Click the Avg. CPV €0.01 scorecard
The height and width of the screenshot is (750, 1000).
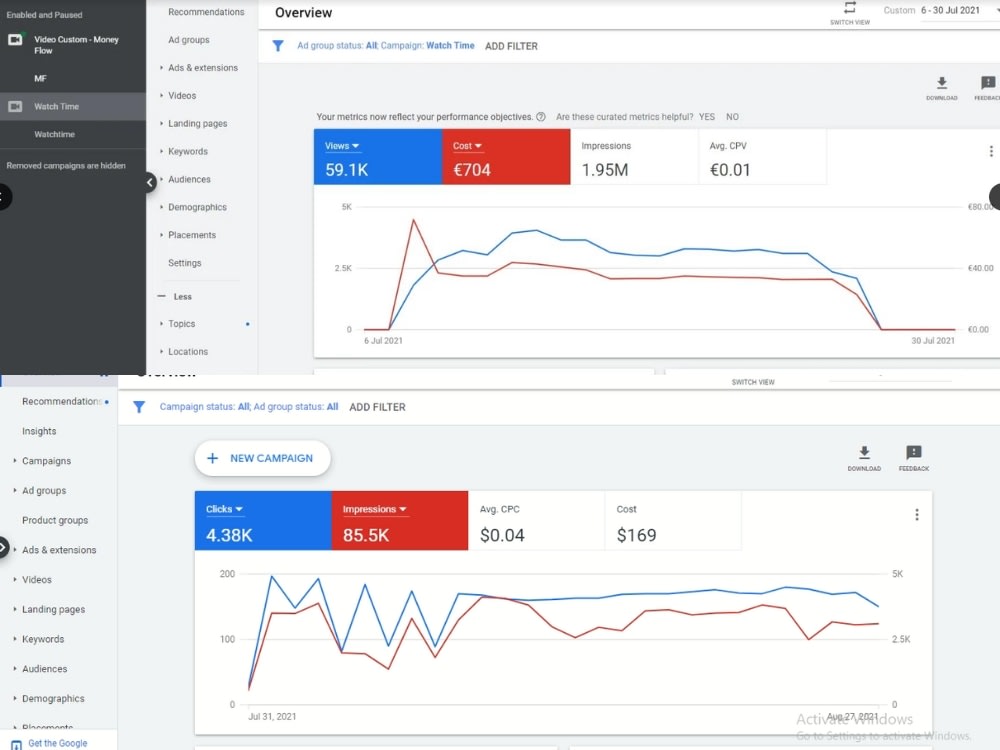(763, 157)
